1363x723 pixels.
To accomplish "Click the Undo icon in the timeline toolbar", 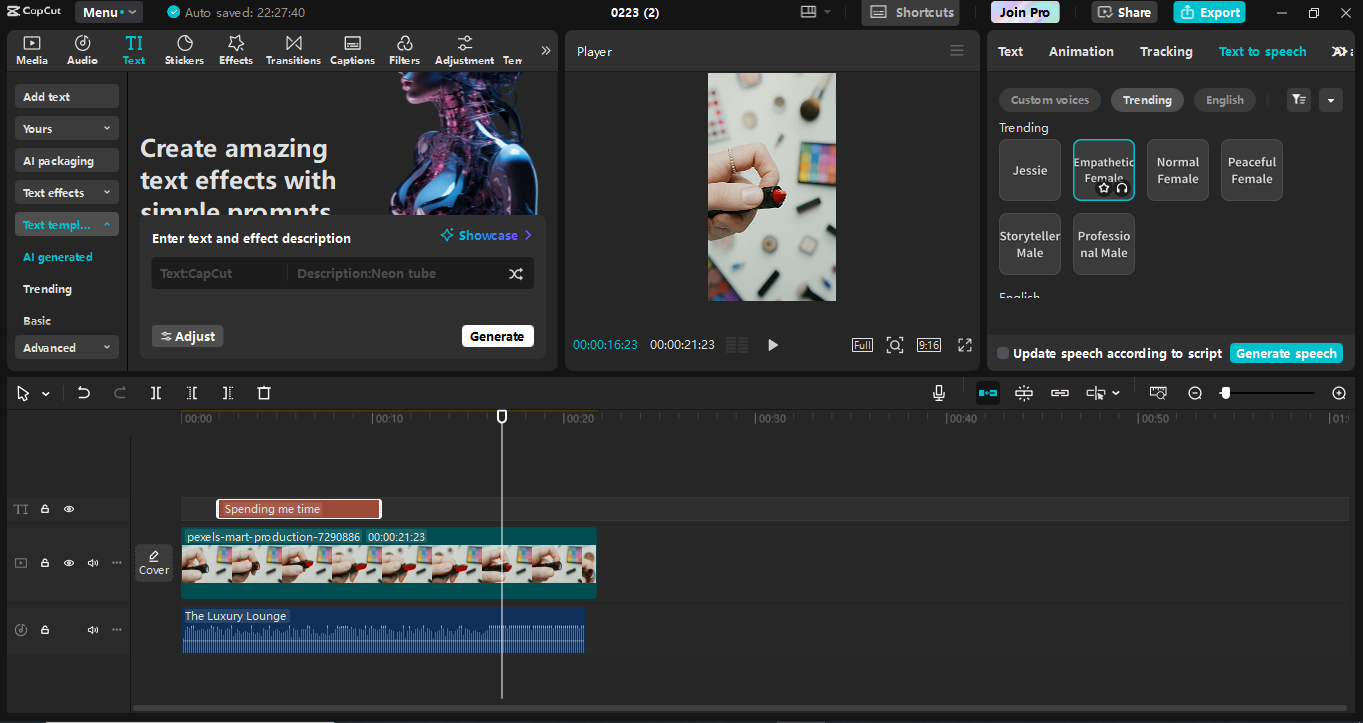I will [85, 393].
